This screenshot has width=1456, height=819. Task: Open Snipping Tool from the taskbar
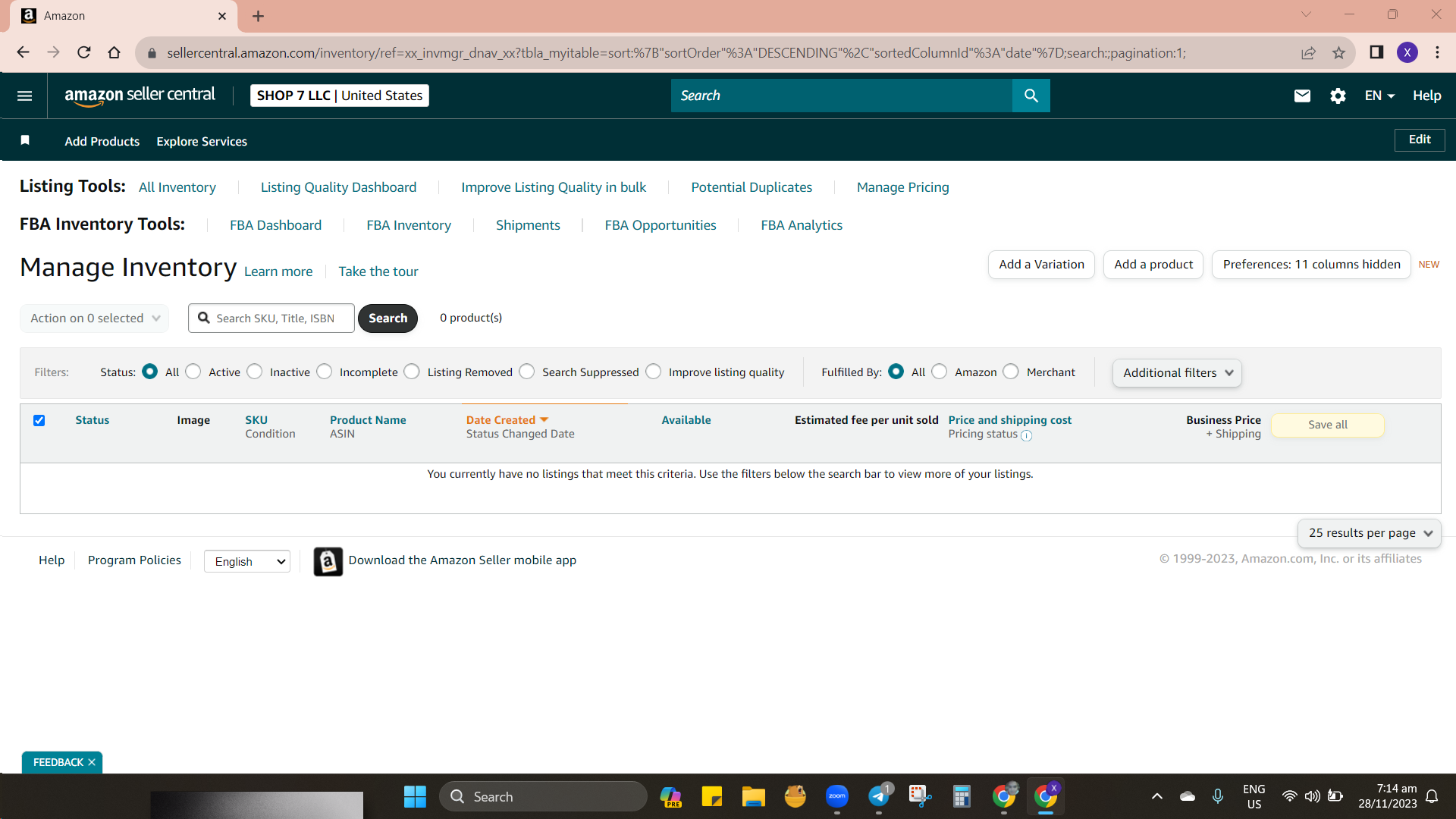tap(920, 796)
